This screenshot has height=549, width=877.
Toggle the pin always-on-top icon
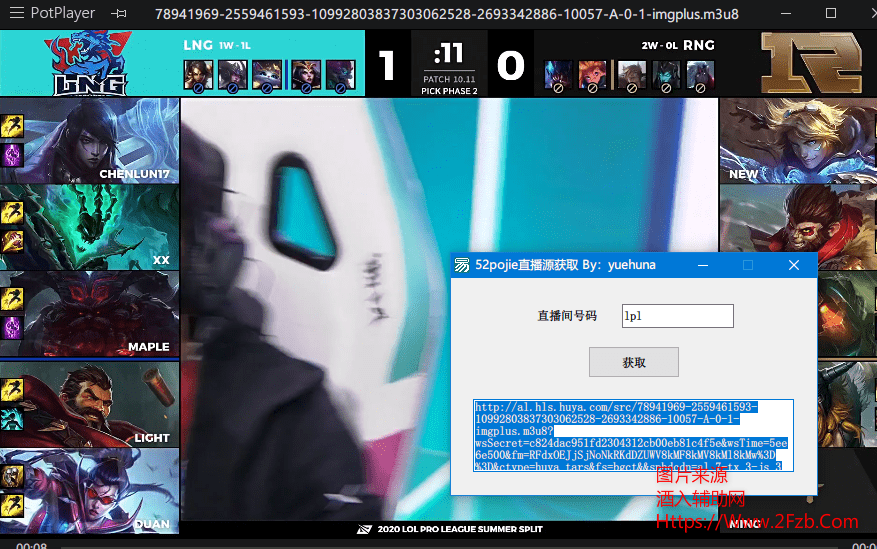coord(119,13)
